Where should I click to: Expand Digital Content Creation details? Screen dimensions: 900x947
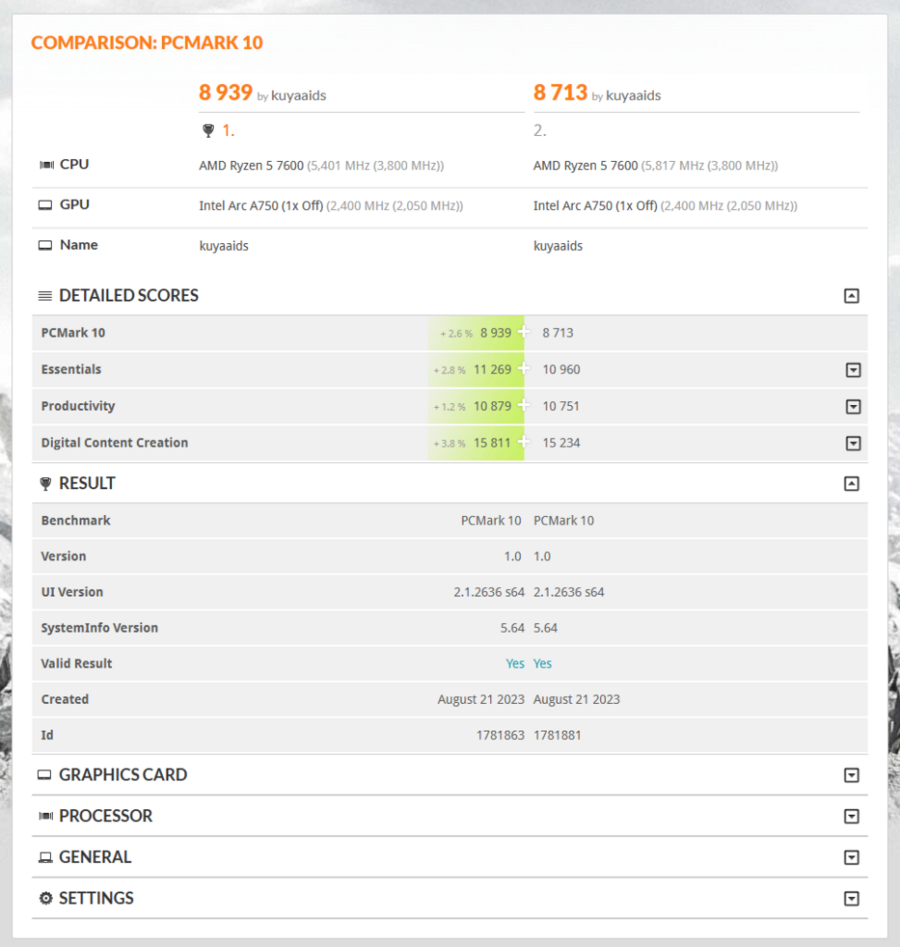853,443
